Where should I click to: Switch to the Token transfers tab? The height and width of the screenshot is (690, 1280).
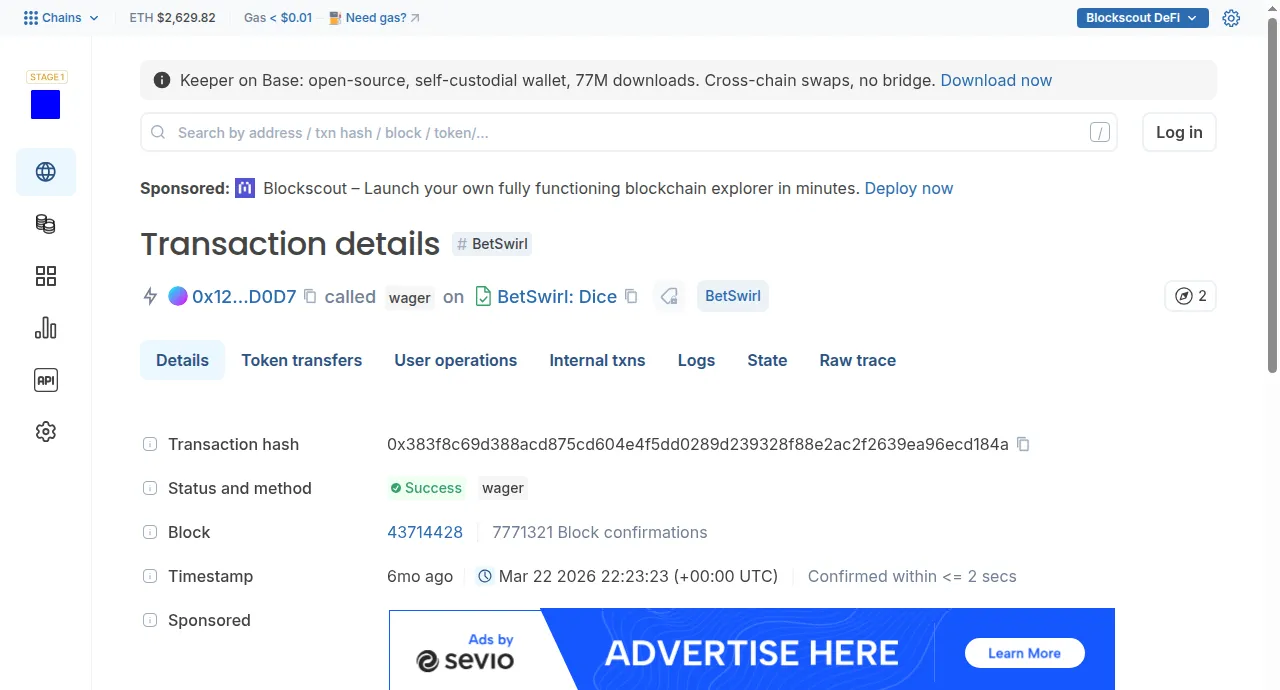click(x=302, y=360)
